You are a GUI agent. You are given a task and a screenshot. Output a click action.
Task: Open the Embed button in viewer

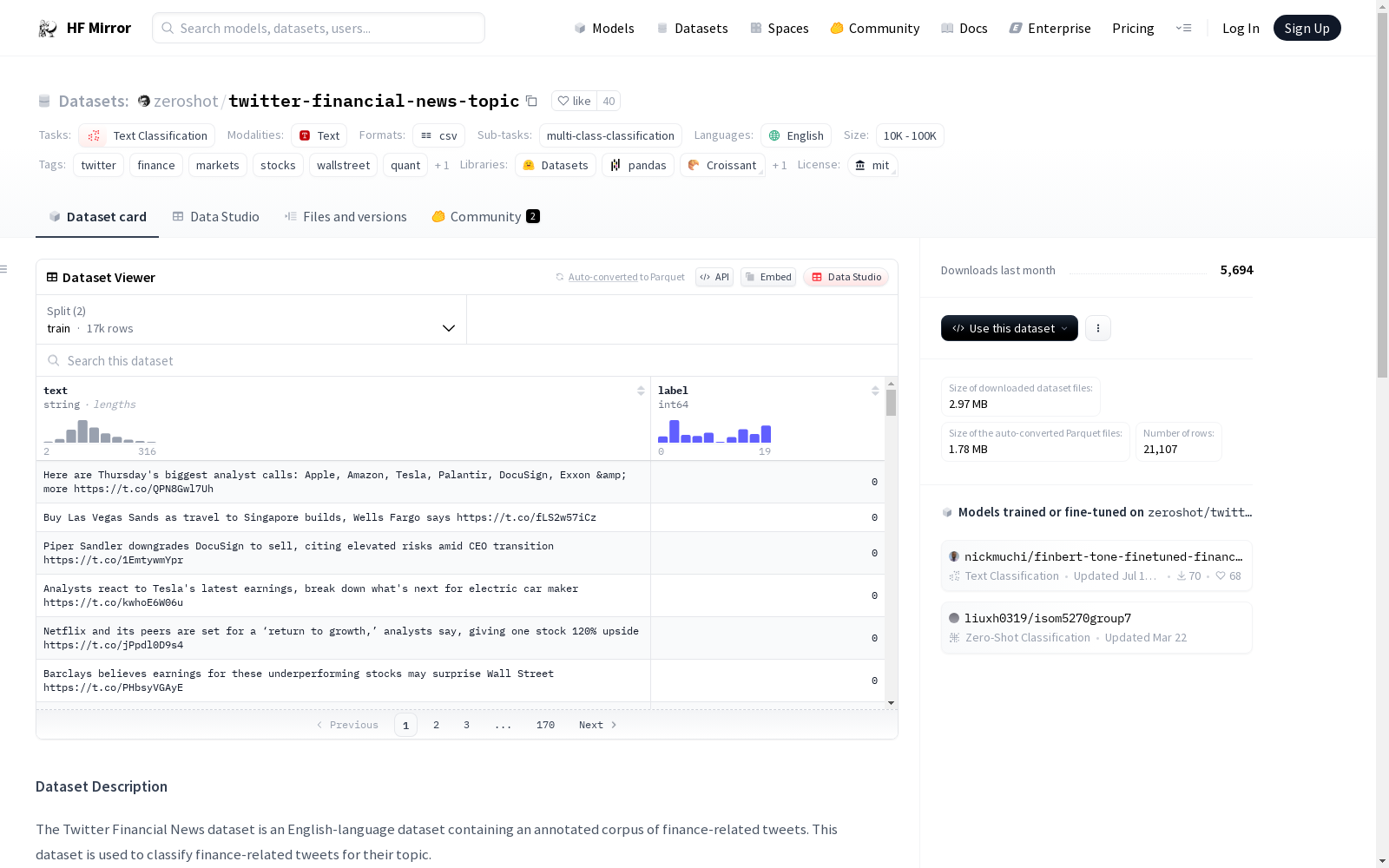point(768,277)
